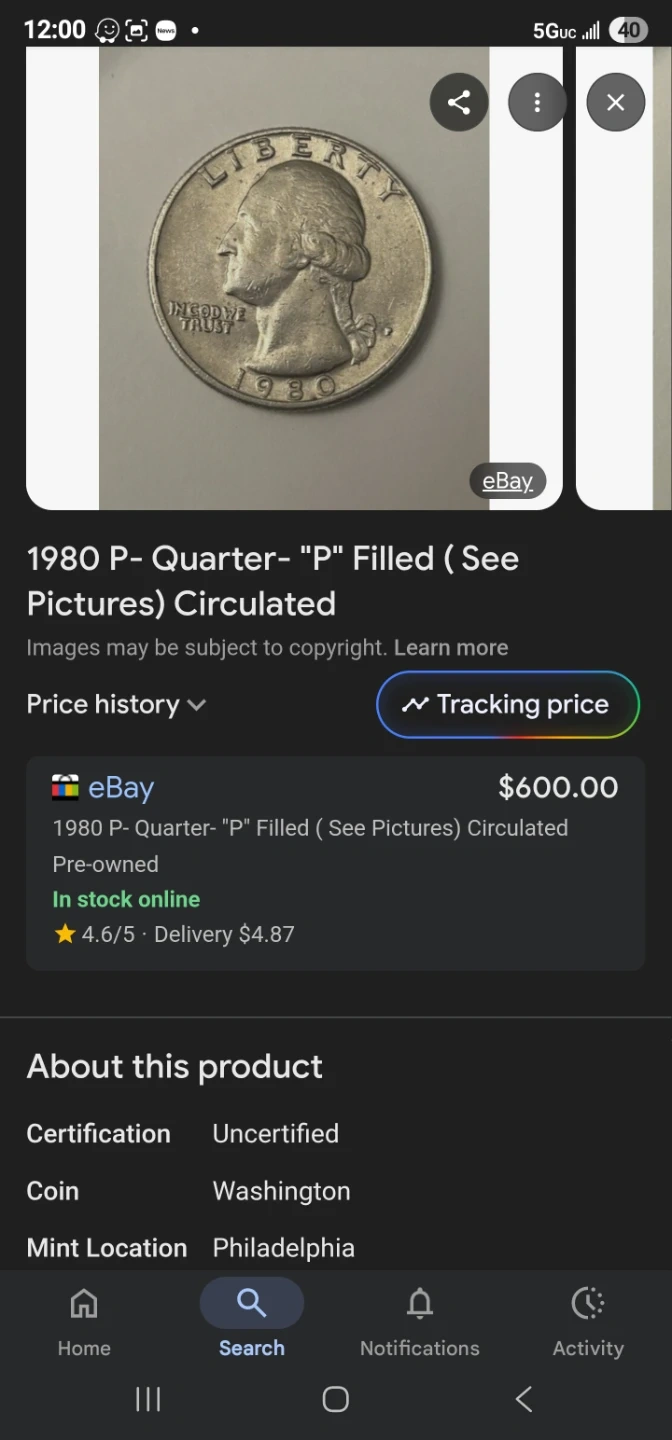
Task: Open the three-dot more options menu
Action: 537,102
